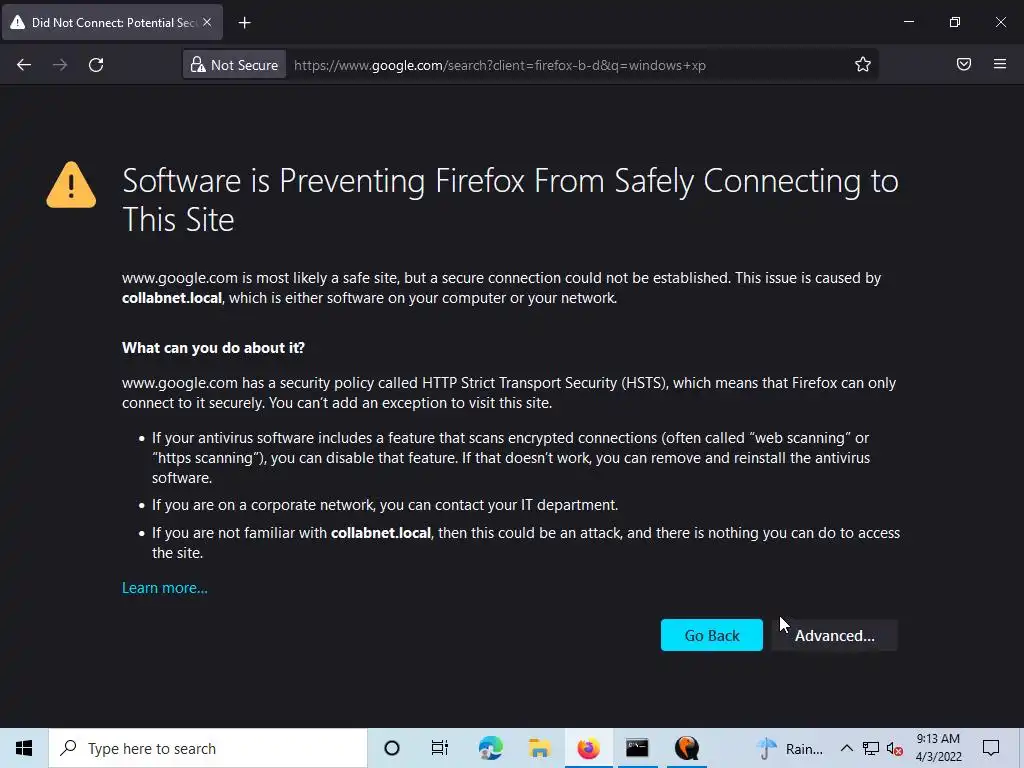Viewport: 1024px width, 768px height.
Task: Open the Save to Pocket icon
Action: tap(963, 65)
